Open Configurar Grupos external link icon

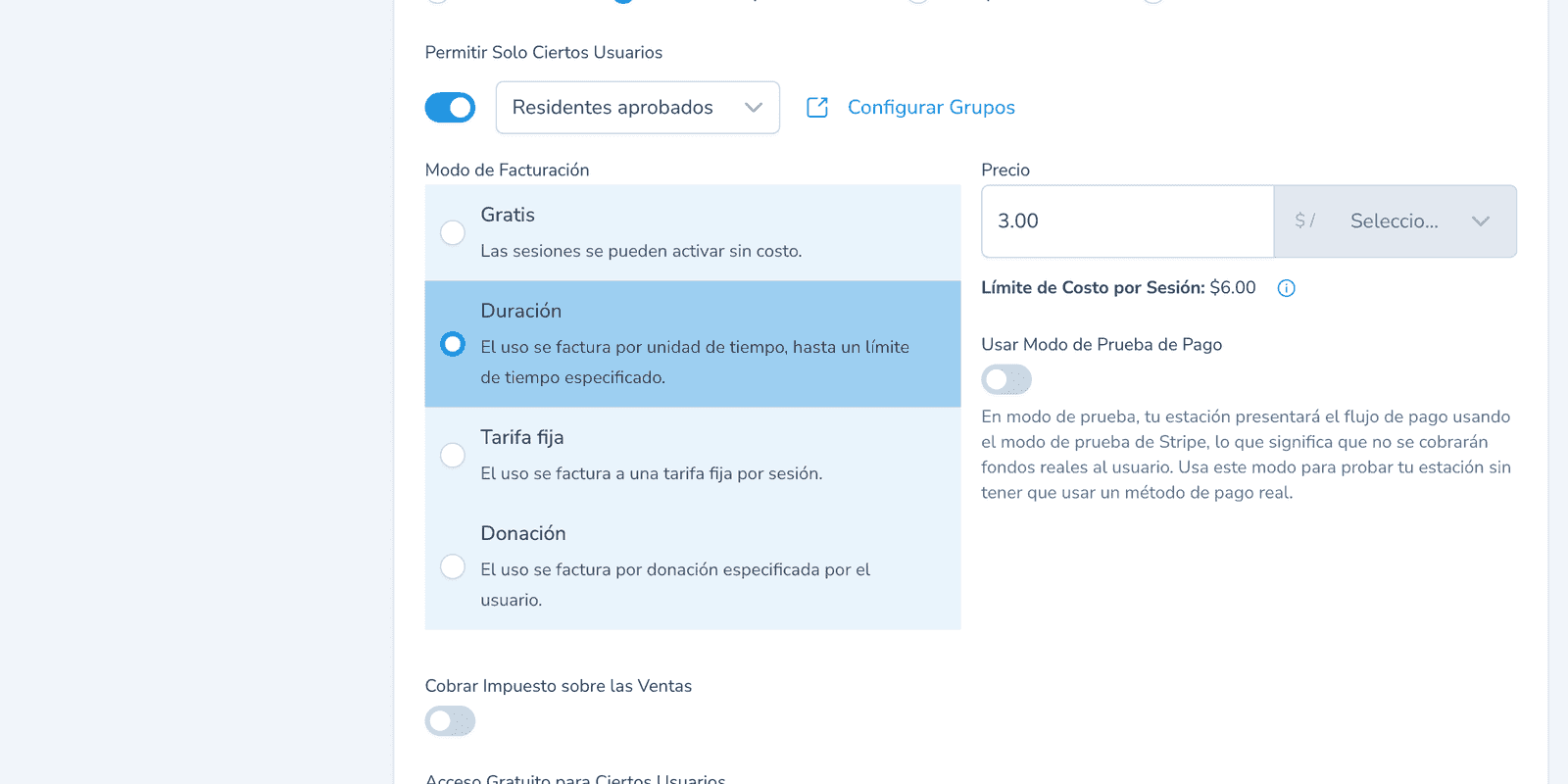click(817, 108)
